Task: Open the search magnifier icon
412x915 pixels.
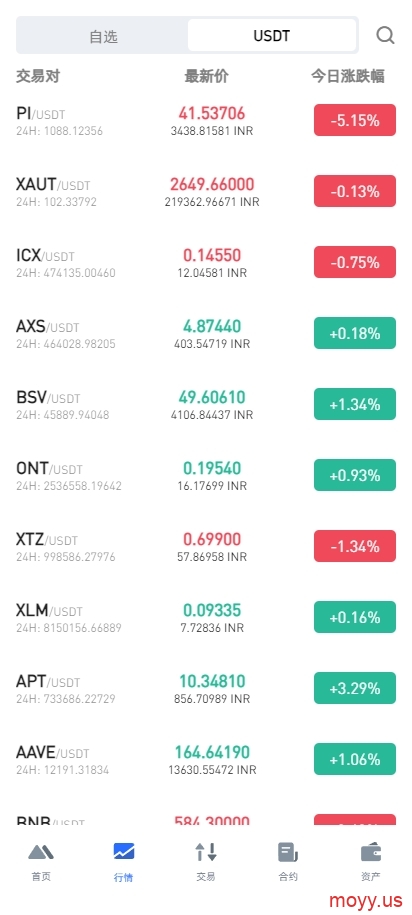Action: [x=385, y=36]
